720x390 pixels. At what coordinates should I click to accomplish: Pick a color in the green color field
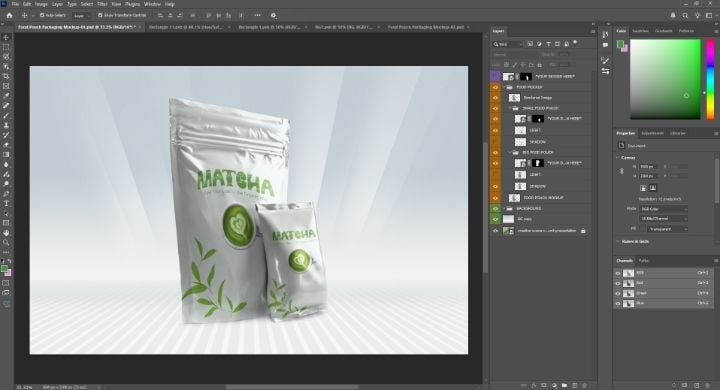[x=665, y=79]
